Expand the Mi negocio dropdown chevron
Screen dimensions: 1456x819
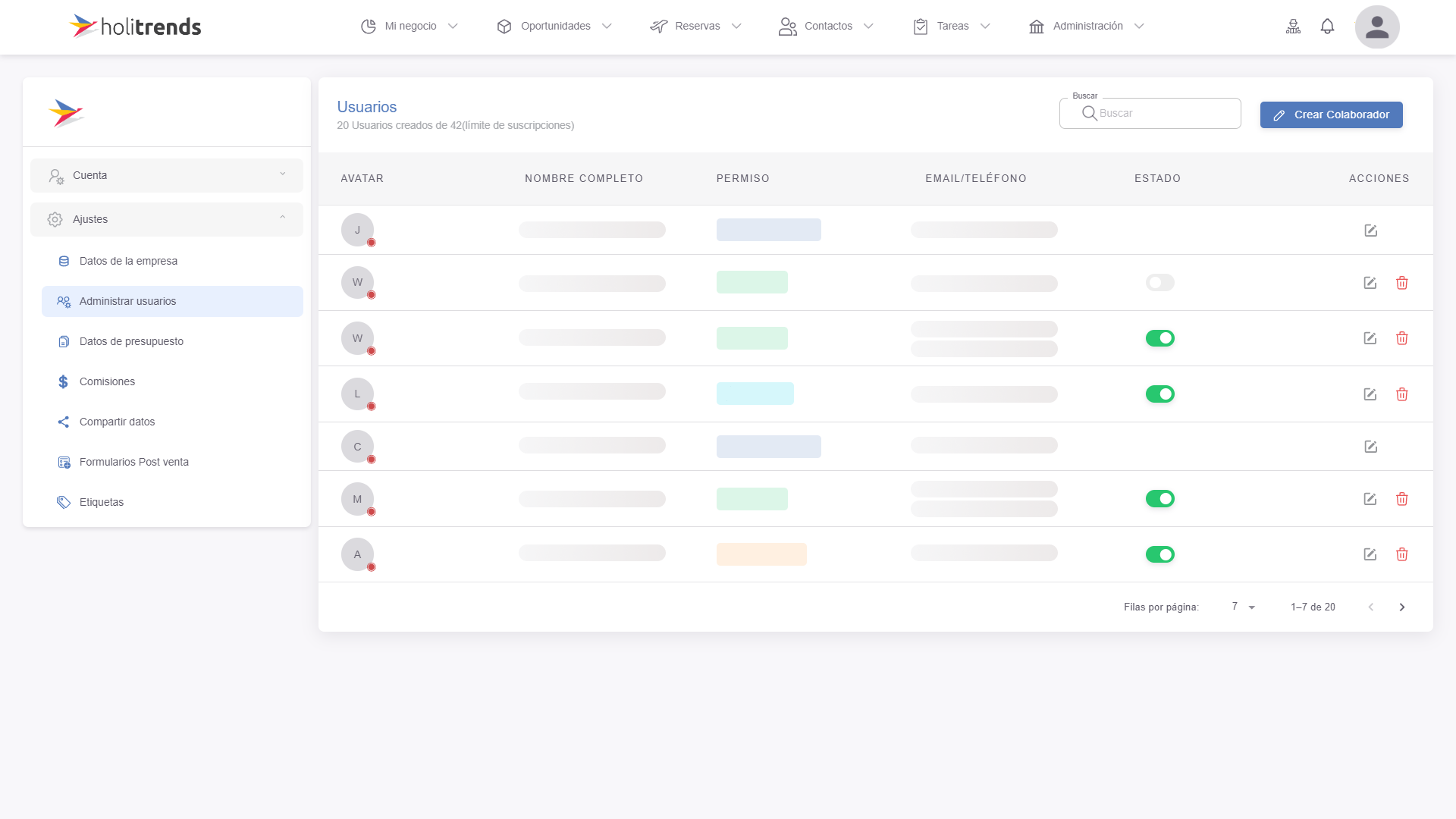click(x=453, y=27)
